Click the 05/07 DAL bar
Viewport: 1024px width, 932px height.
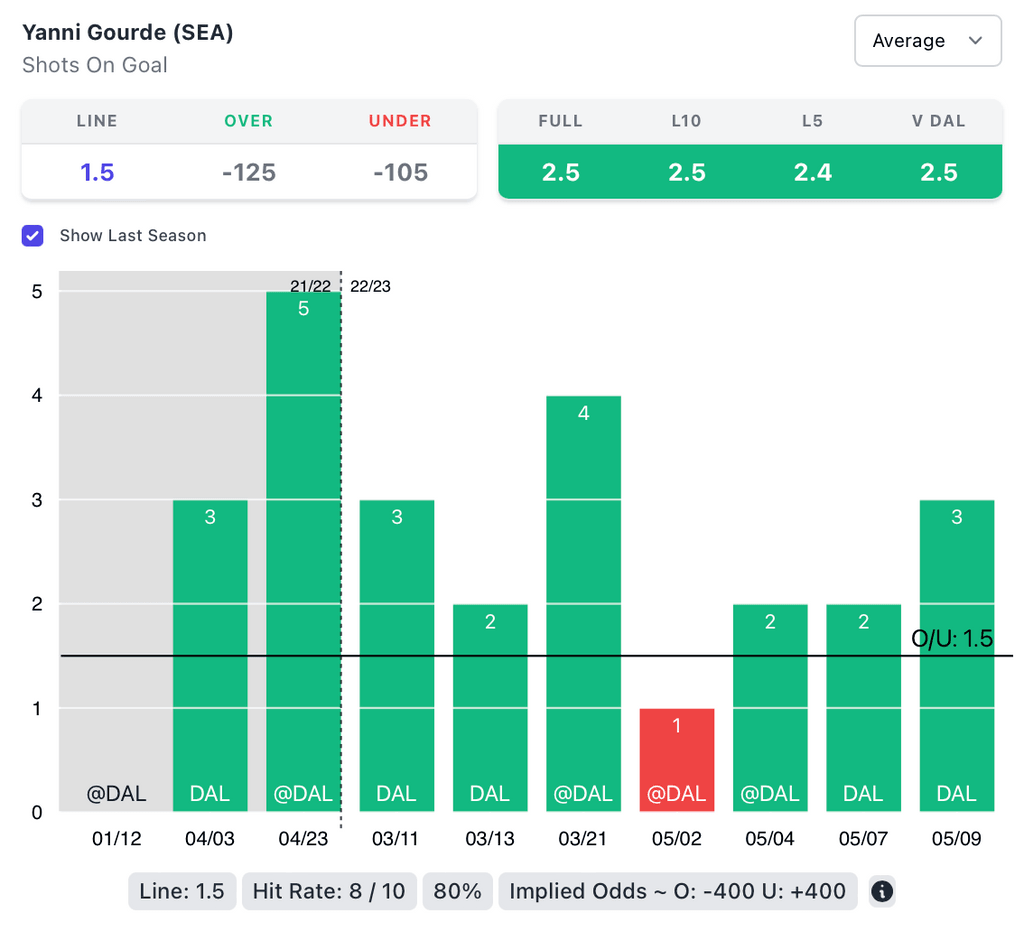click(863, 708)
